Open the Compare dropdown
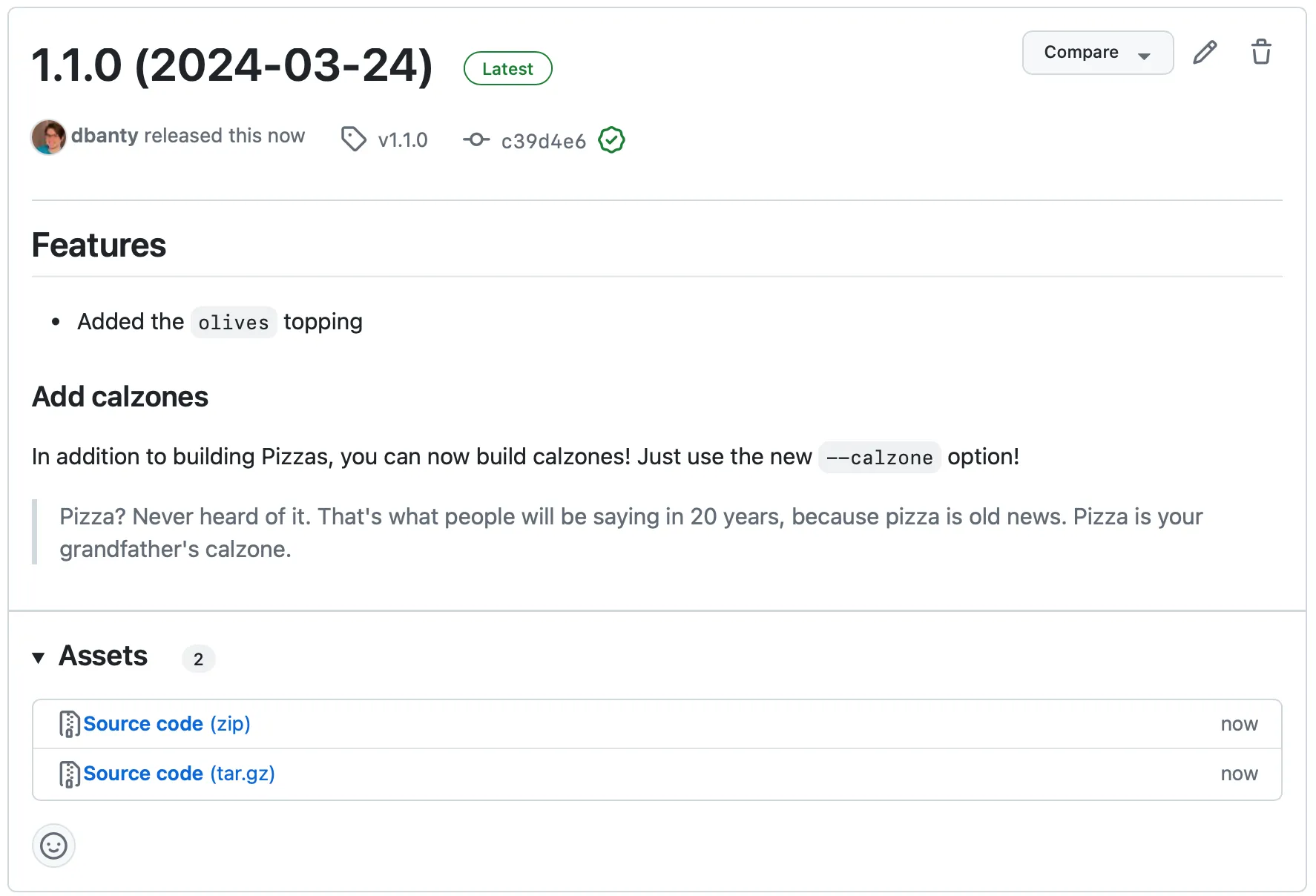 [x=1082, y=52]
